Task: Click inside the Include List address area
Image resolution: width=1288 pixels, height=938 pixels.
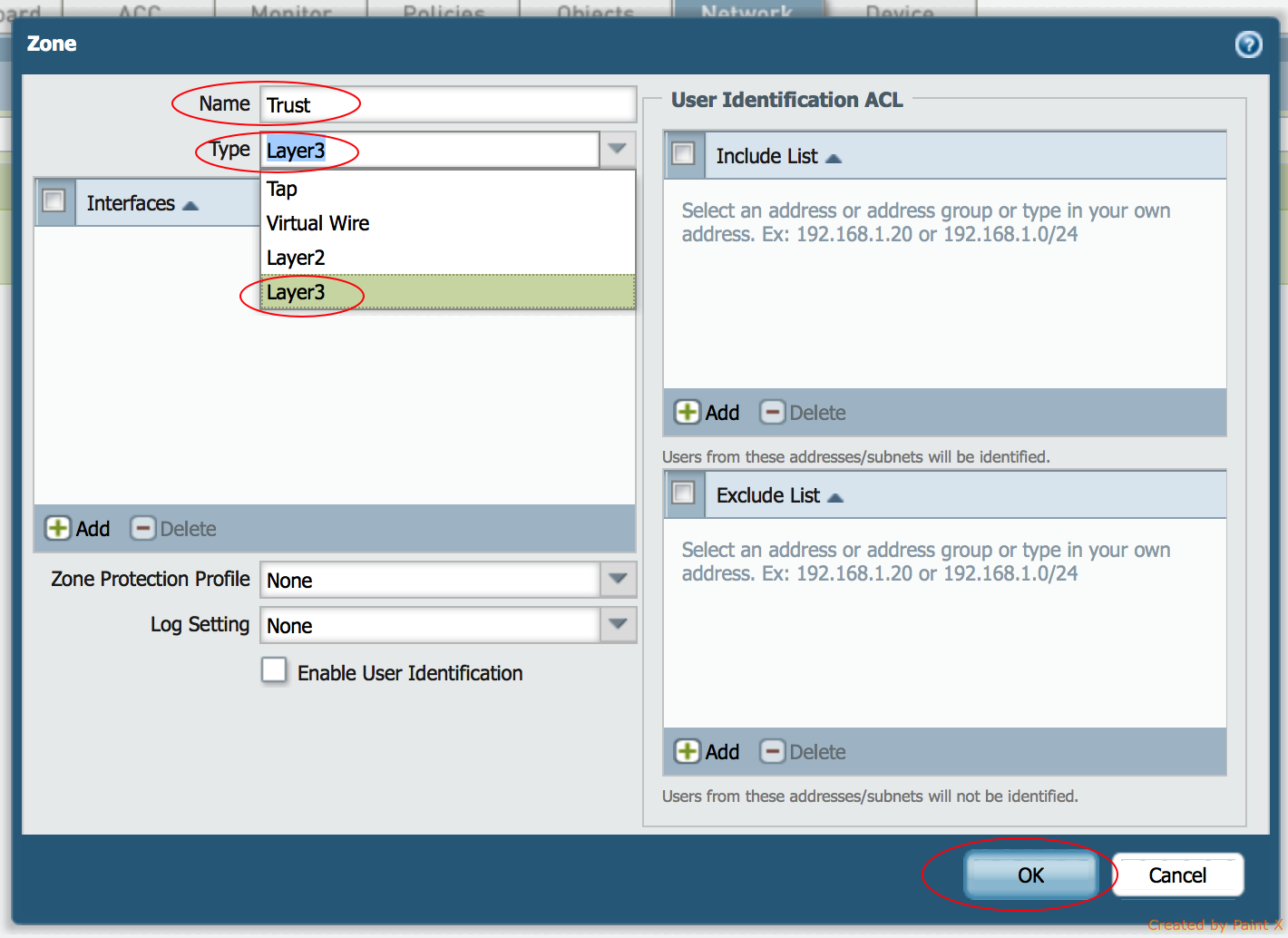Action: 945,284
